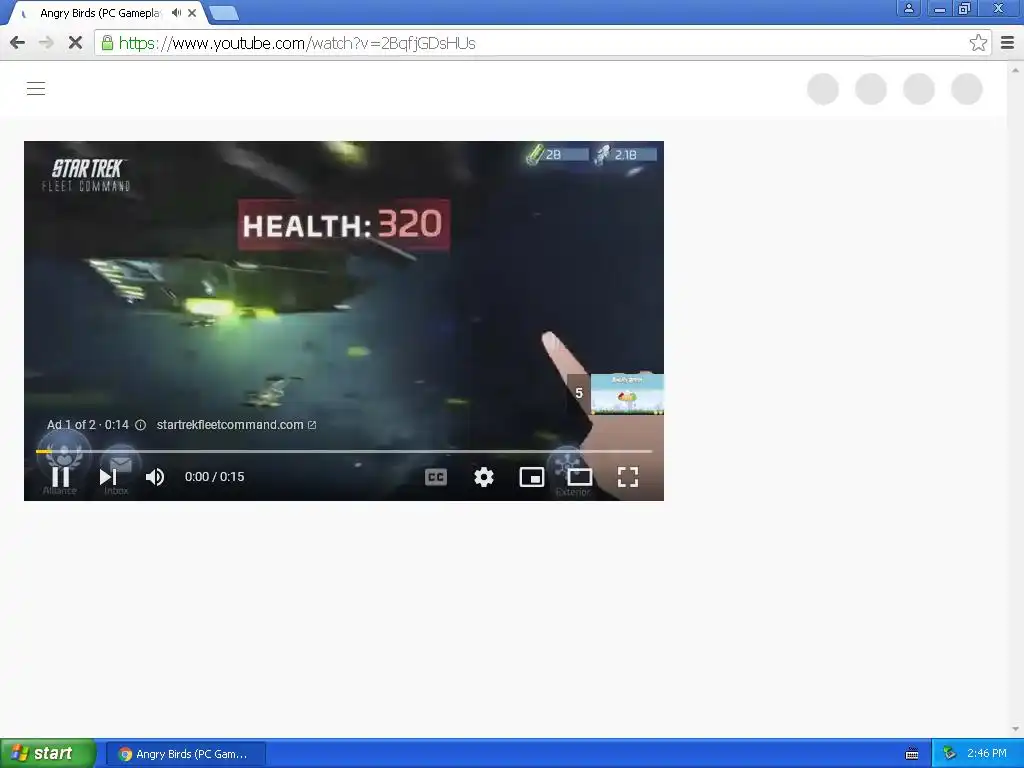Image resolution: width=1024 pixels, height=768 pixels.
Task: Click the video progress bar
Action: pos(344,451)
